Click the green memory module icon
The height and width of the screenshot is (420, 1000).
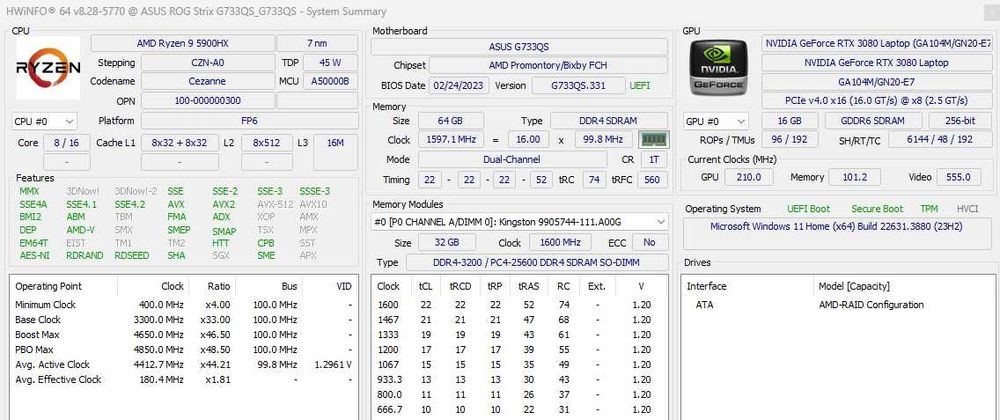coord(652,140)
